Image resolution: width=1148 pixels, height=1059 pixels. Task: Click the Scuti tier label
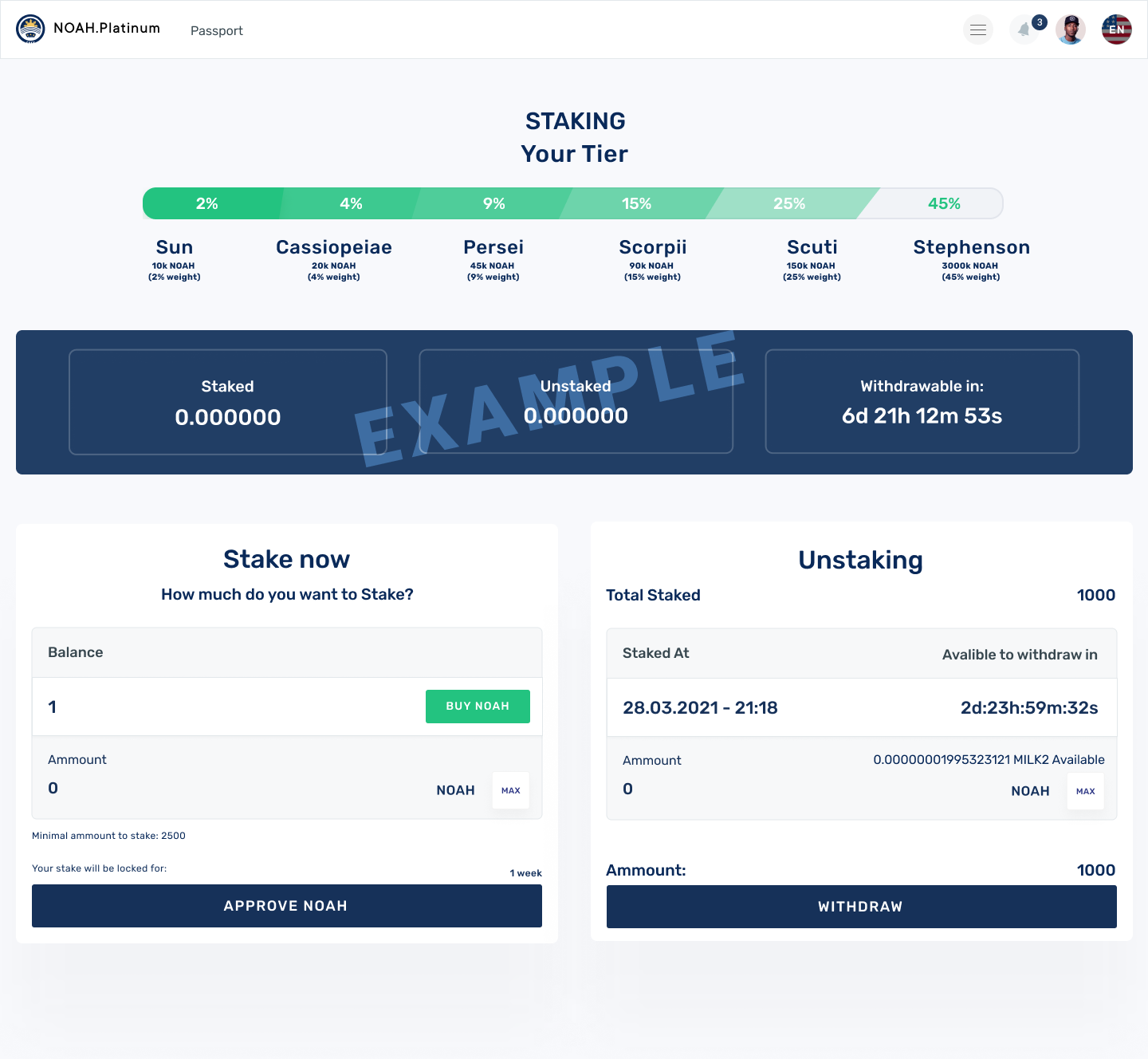(x=812, y=247)
